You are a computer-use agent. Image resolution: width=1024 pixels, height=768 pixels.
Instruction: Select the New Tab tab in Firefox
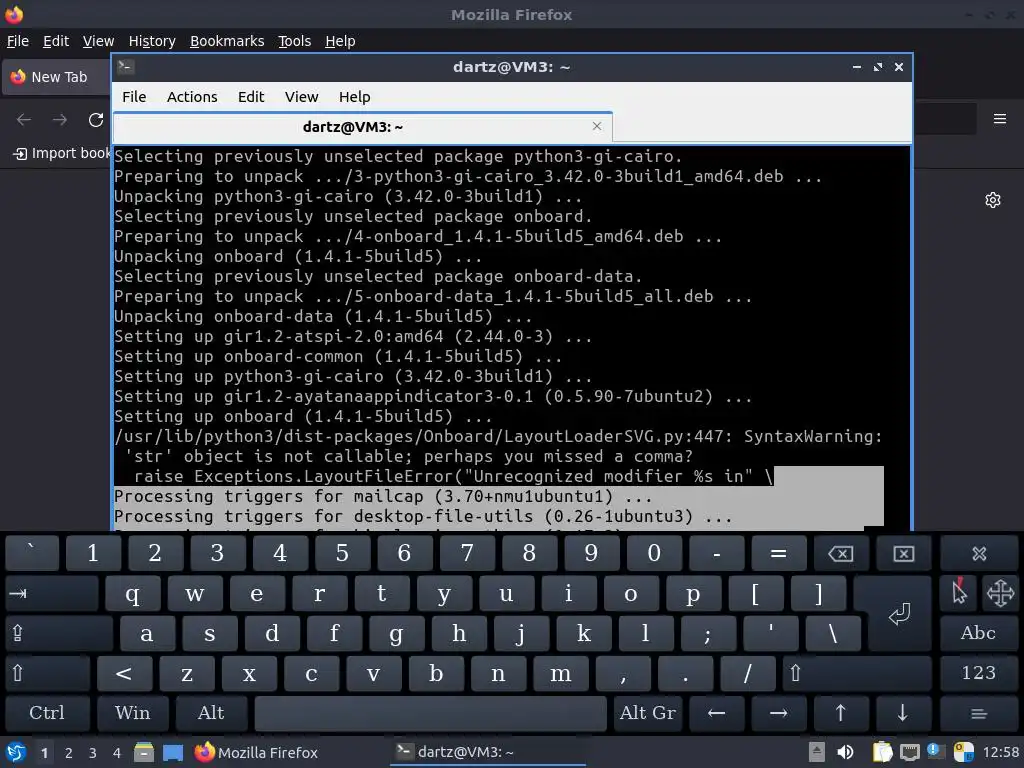(57, 77)
